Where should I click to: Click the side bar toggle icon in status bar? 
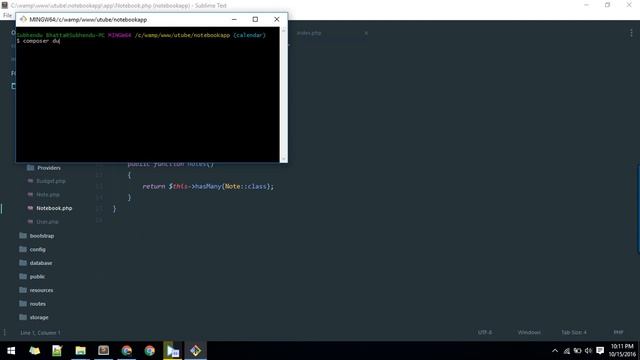pos(5,333)
